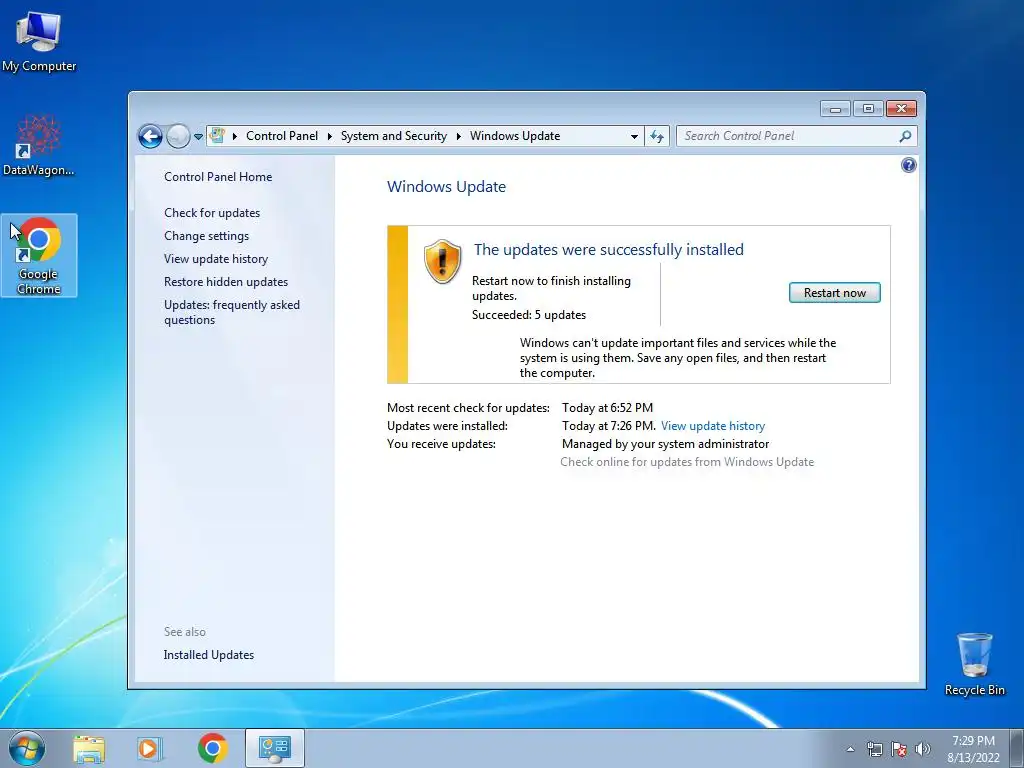This screenshot has height=768, width=1024.
Task: Maximize the Windows Update window
Action: point(868,108)
